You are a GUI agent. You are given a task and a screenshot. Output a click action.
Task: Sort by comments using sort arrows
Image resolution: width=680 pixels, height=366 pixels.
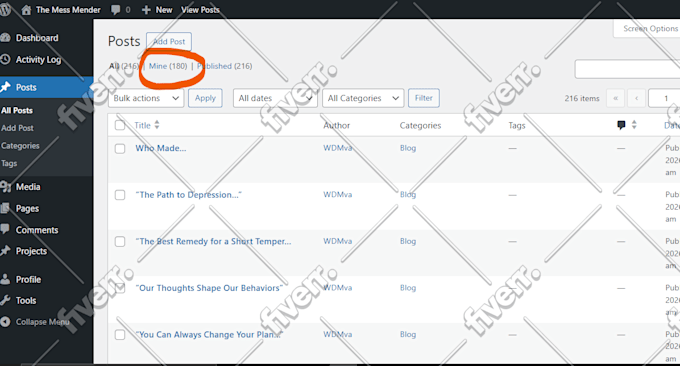tap(634, 125)
